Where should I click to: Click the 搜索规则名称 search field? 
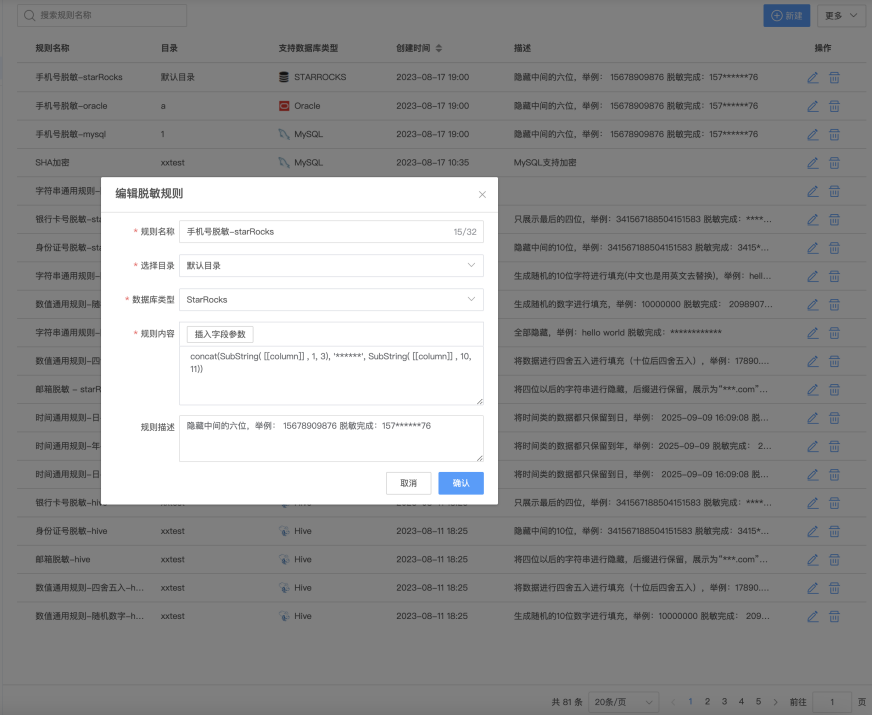tap(102, 16)
